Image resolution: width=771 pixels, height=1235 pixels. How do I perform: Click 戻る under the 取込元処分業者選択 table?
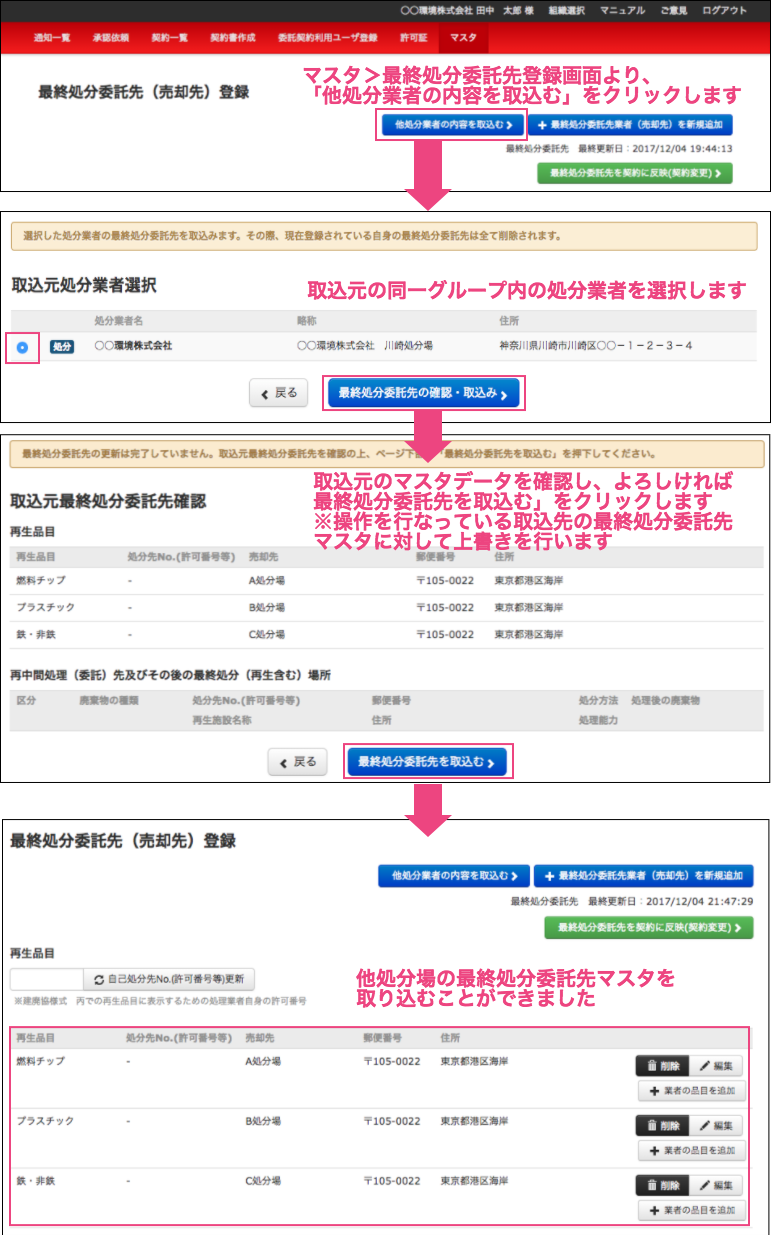pyautogui.click(x=278, y=394)
